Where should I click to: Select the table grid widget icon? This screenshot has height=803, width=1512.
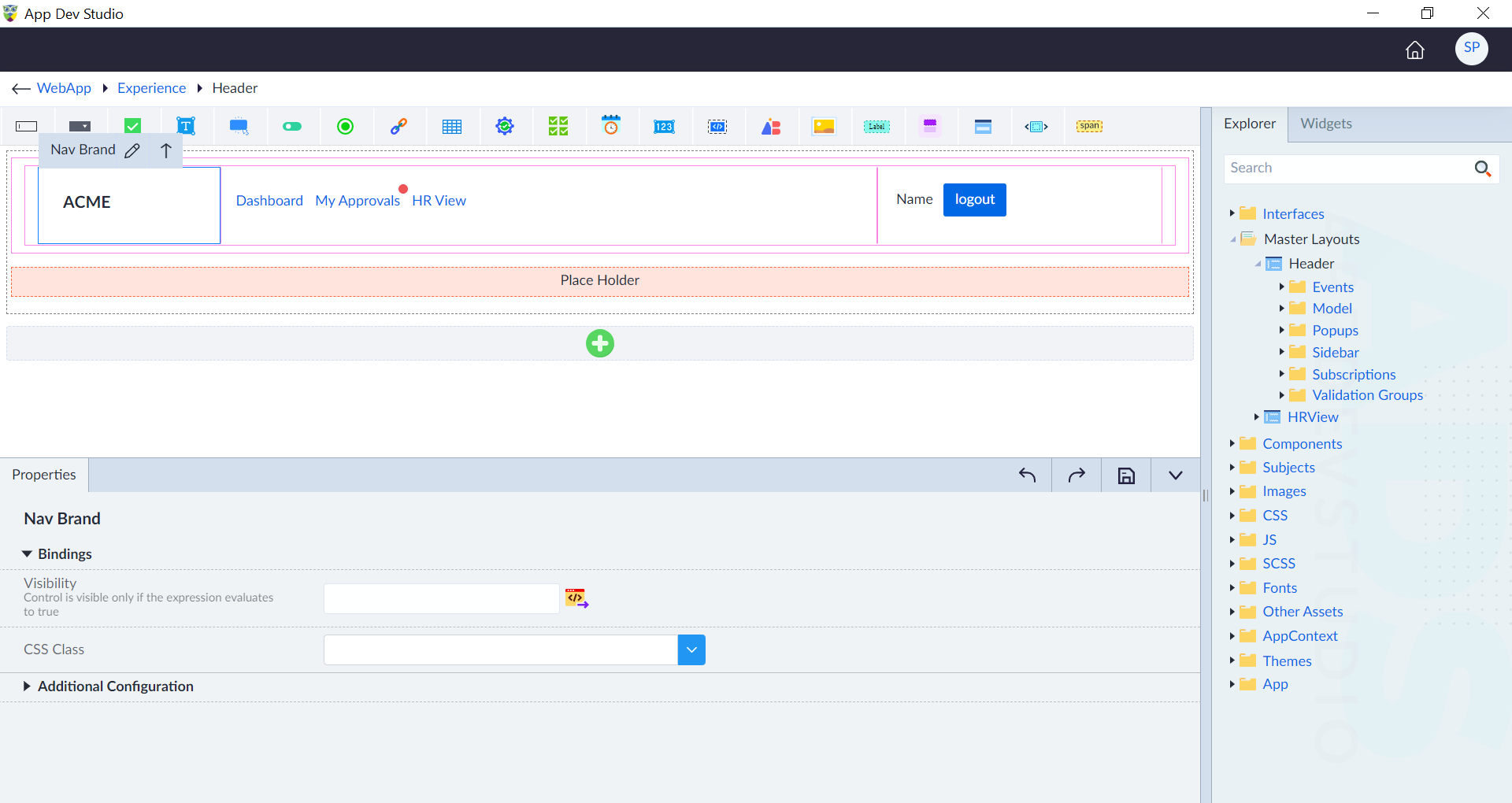(x=452, y=126)
